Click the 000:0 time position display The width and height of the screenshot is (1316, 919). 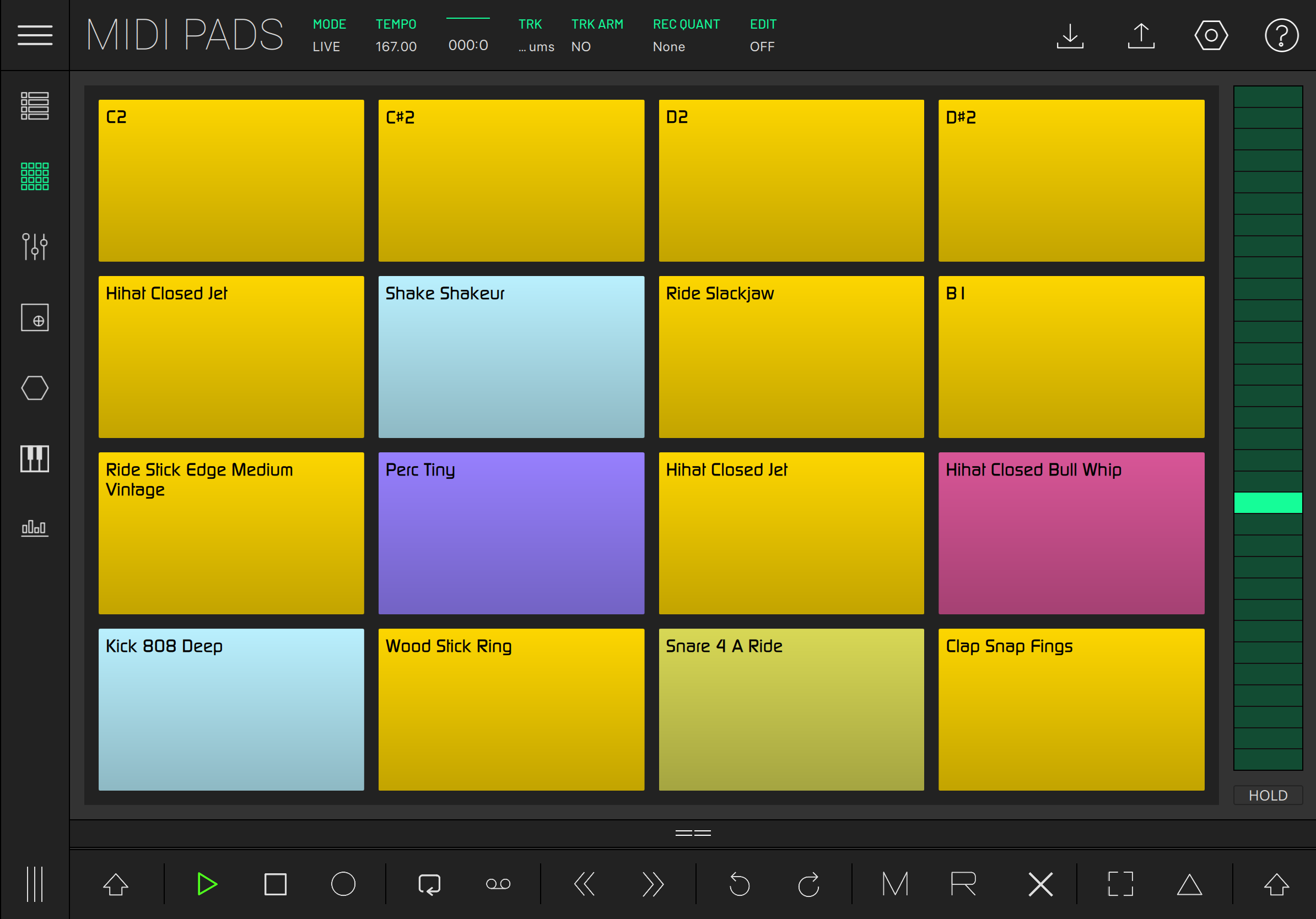[x=468, y=45]
